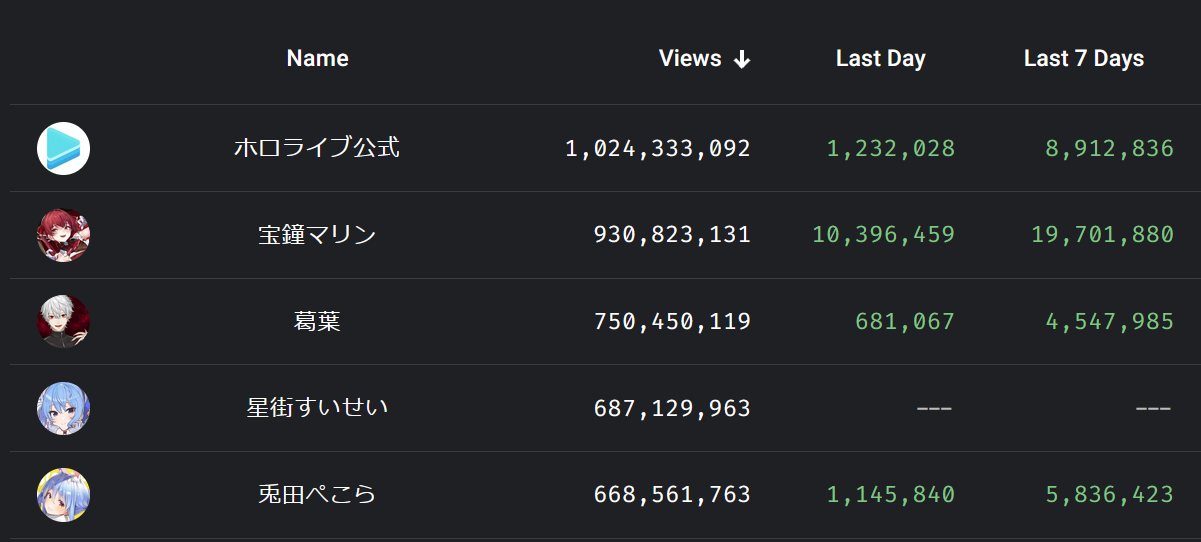
Task: Click the 5,836,423 weekly views value
Action: 1110,495
